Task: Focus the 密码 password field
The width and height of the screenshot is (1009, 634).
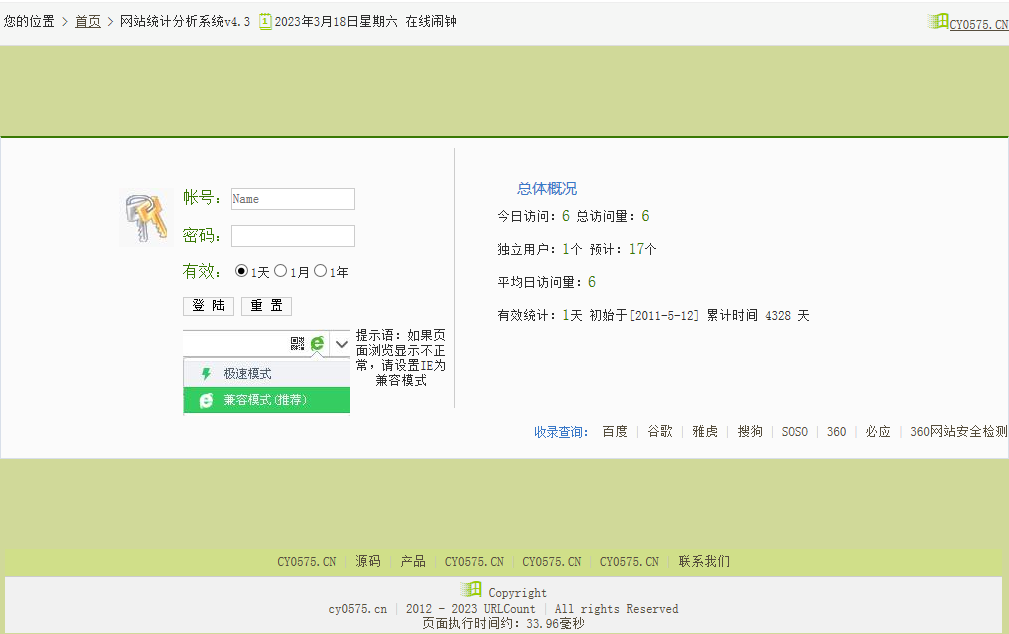Action: (x=293, y=236)
